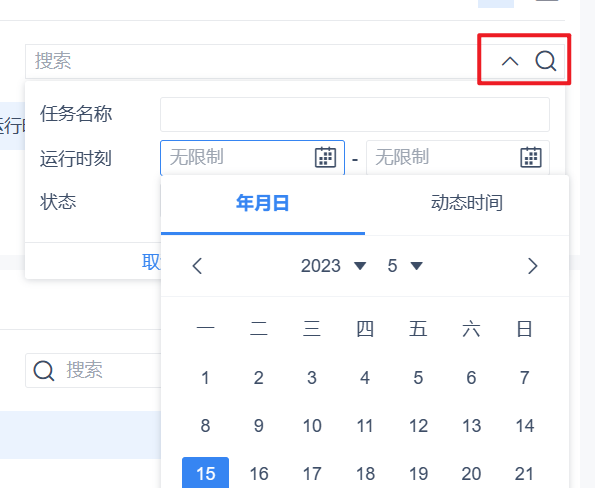595x488 pixels.
Task: Collapse advanced search with the up chevron
Action: pyautogui.click(x=510, y=61)
